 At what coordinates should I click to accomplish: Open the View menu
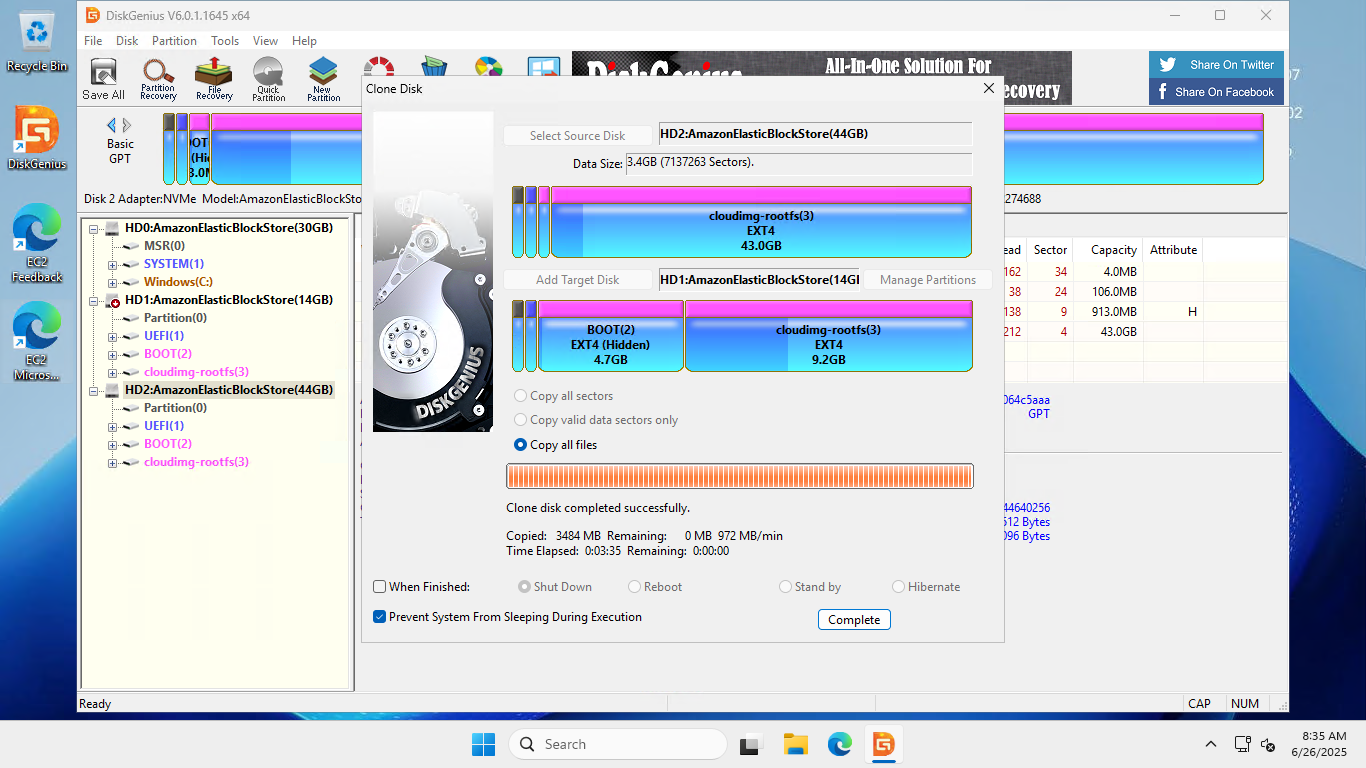[265, 41]
